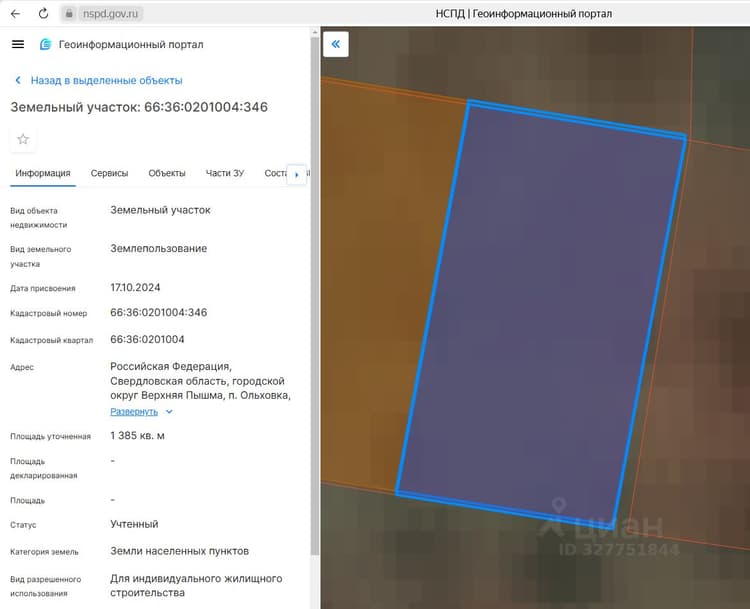Go back with the browser arrow
750x609 pixels.
coord(15,14)
